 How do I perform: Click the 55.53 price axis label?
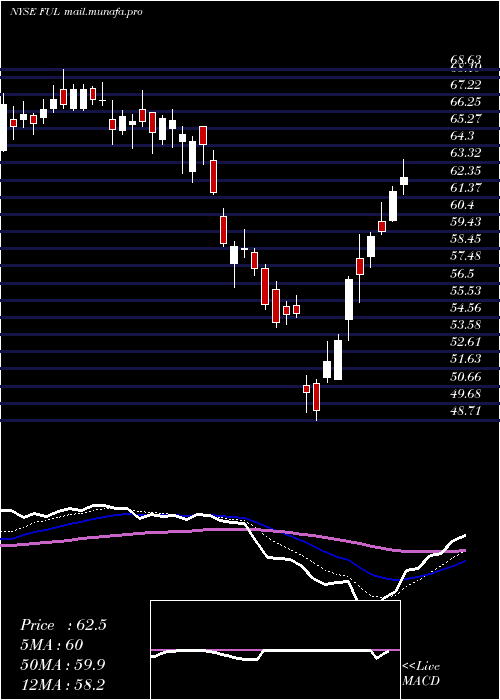pyautogui.click(x=466, y=291)
